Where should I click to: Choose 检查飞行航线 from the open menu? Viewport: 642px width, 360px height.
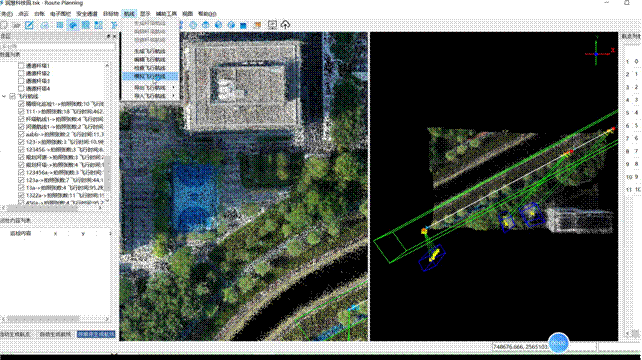[150, 68]
